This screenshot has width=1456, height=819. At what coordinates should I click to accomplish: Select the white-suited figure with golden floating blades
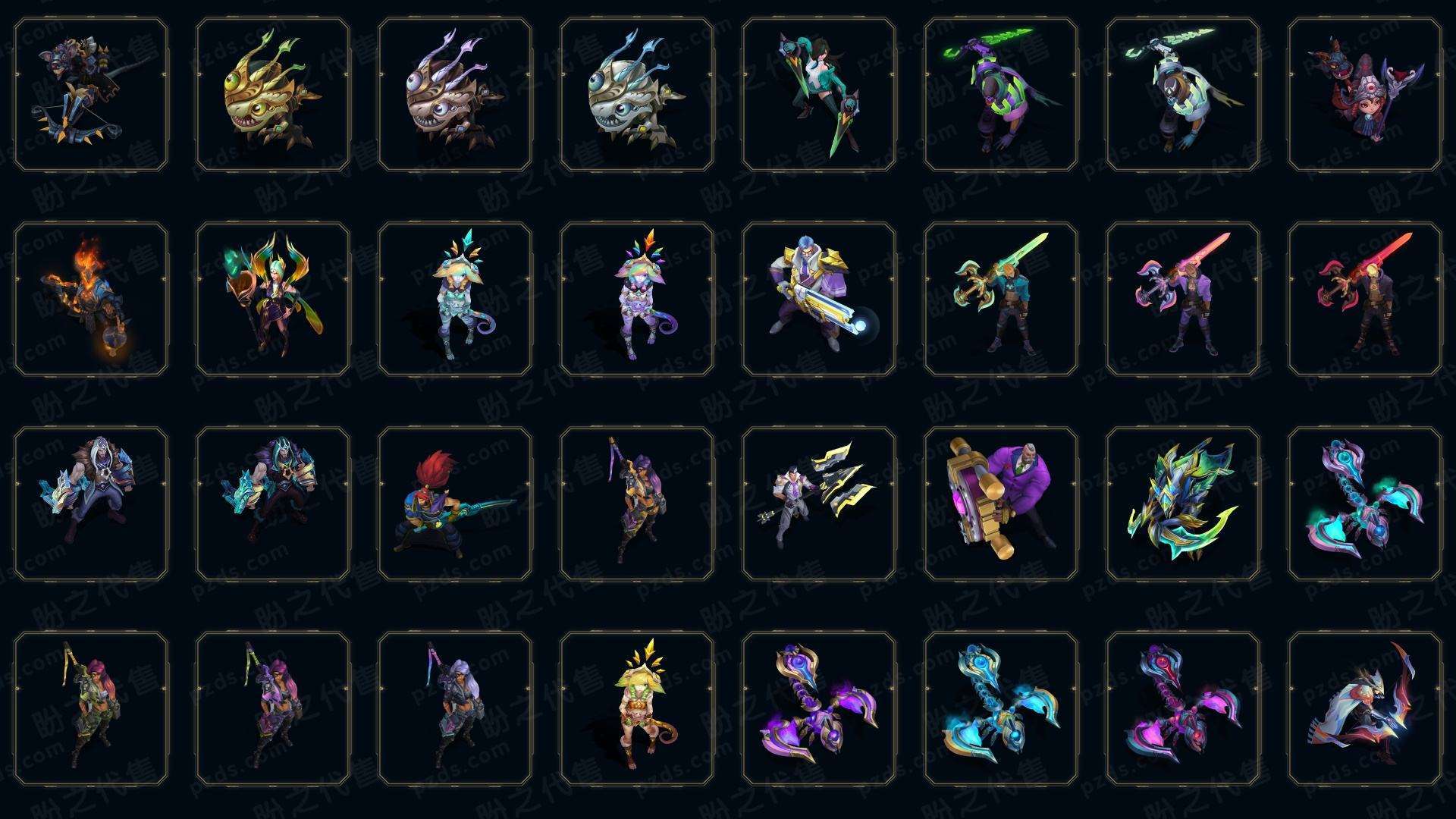pyautogui.click(x=819, y=504)
